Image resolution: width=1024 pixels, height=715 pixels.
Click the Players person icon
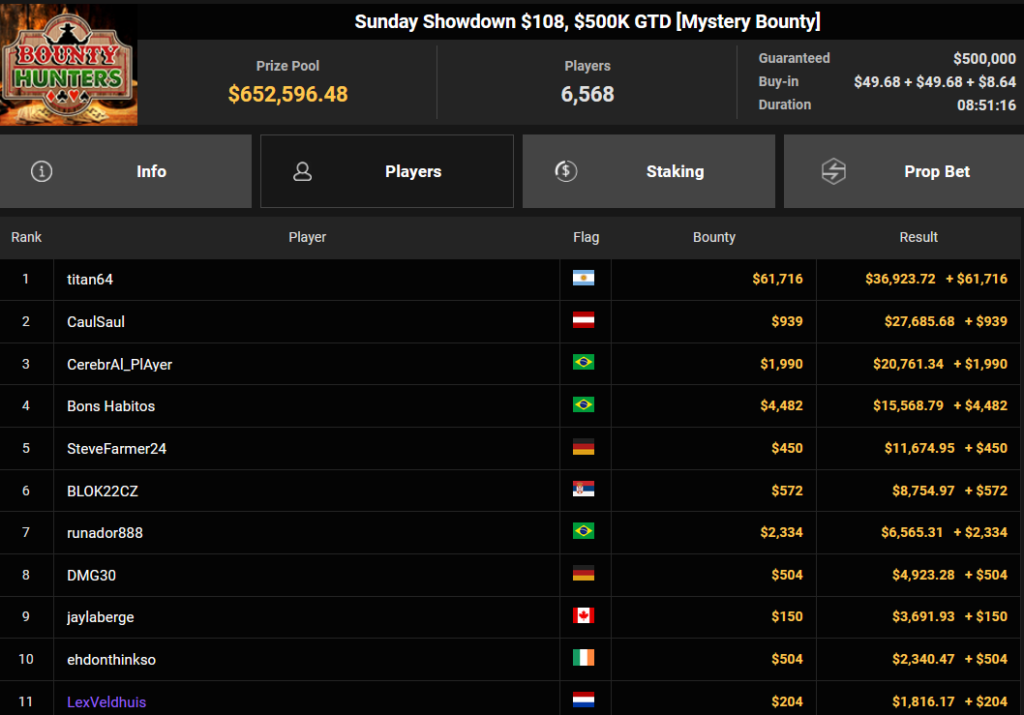click(x=302, y=171)
